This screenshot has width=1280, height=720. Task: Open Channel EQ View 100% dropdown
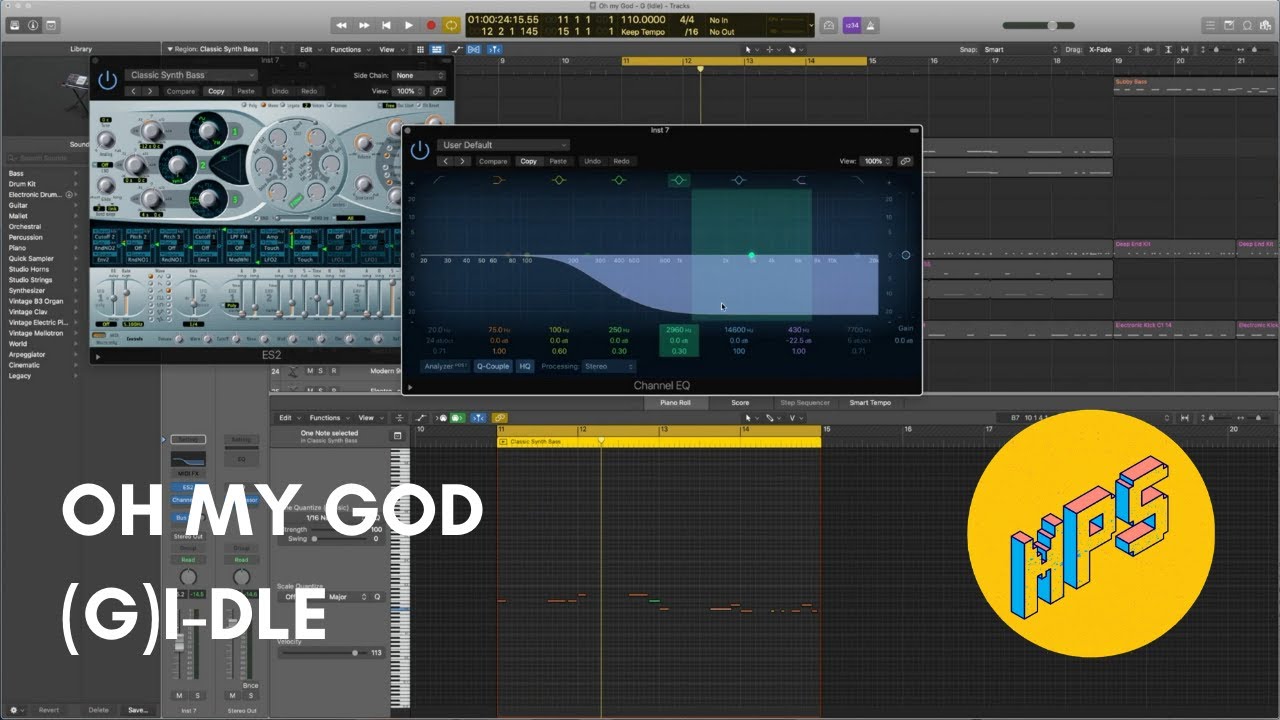(x=878, y=161)
